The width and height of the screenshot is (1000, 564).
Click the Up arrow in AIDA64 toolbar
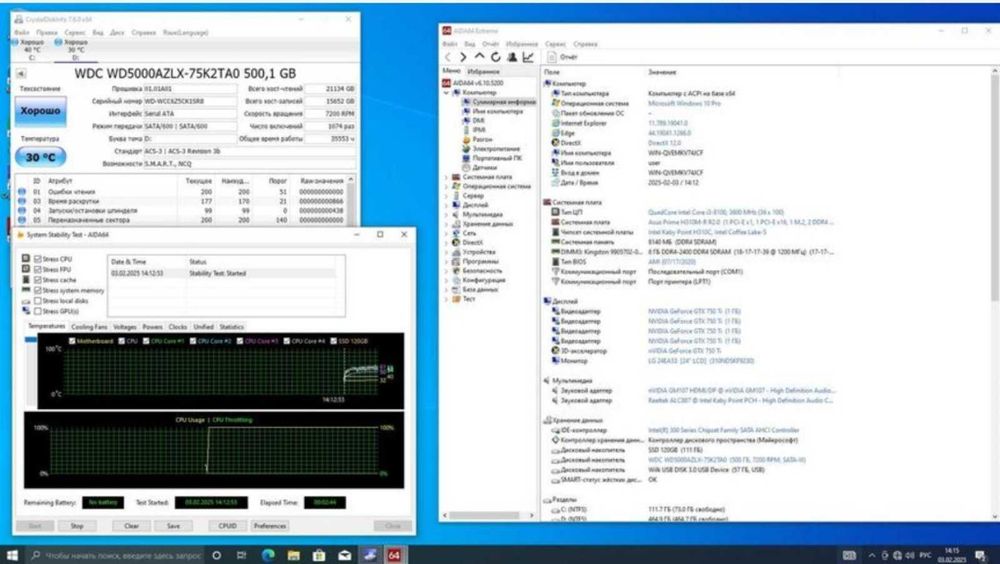tap(480, 57)
